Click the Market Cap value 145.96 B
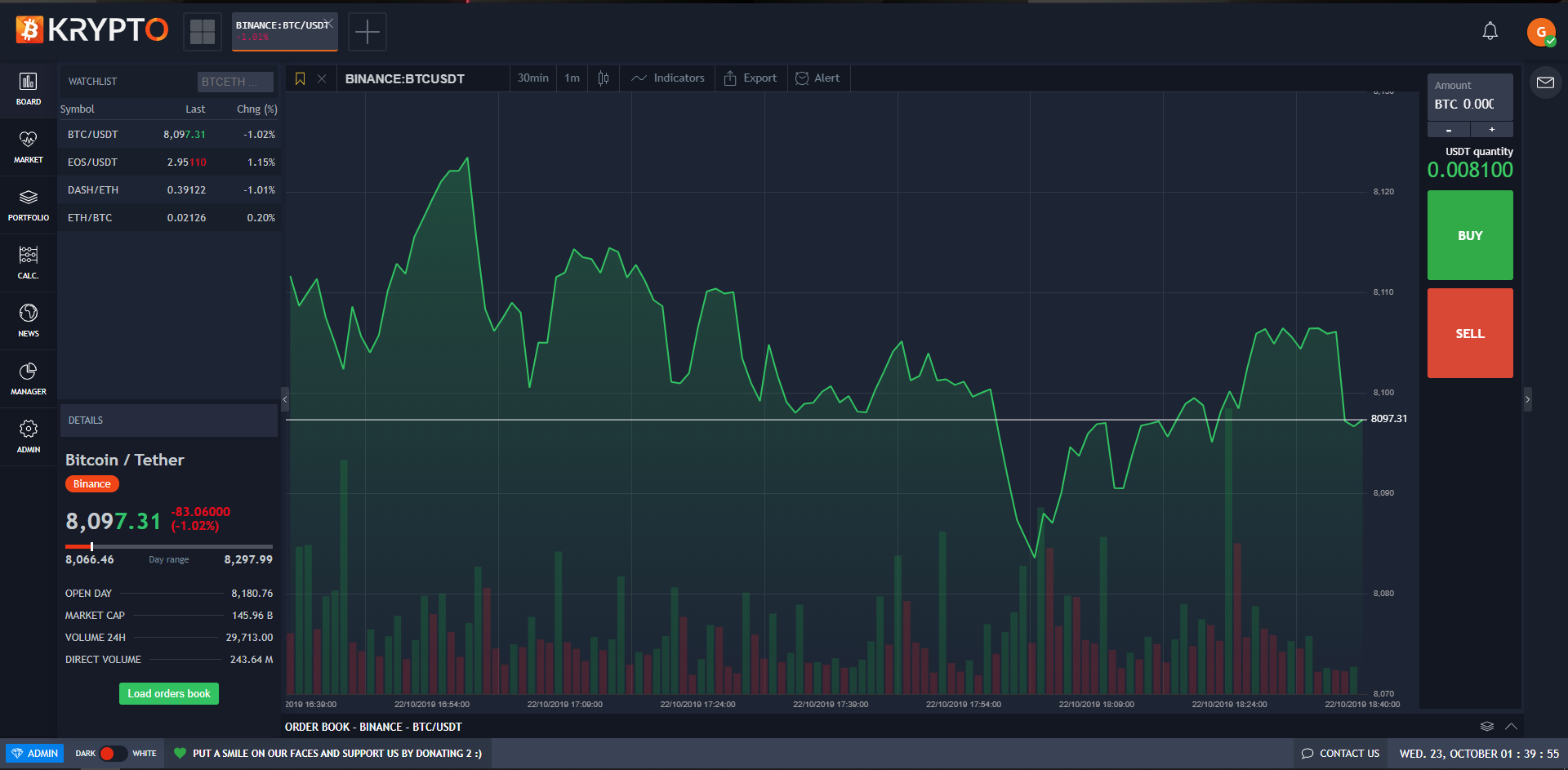1568x770 pixels. click(252, 616)
